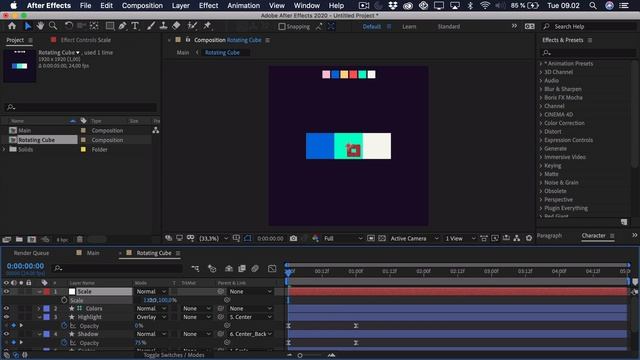The width and height of the screenshot is (640, 360).
Task: Click the Draft 3D icon in timeline
Action: pyautogui.click(x=212, y=268)
